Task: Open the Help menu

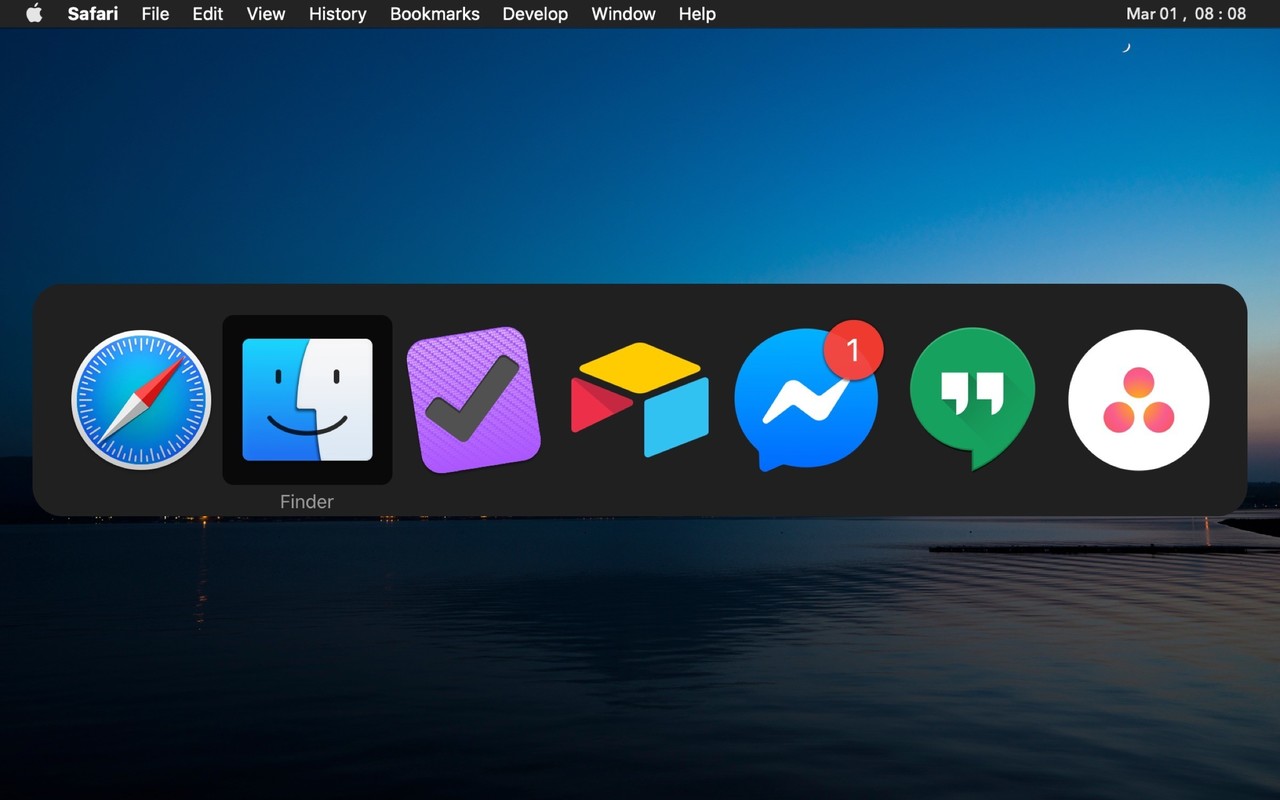Action: [697, 14]
